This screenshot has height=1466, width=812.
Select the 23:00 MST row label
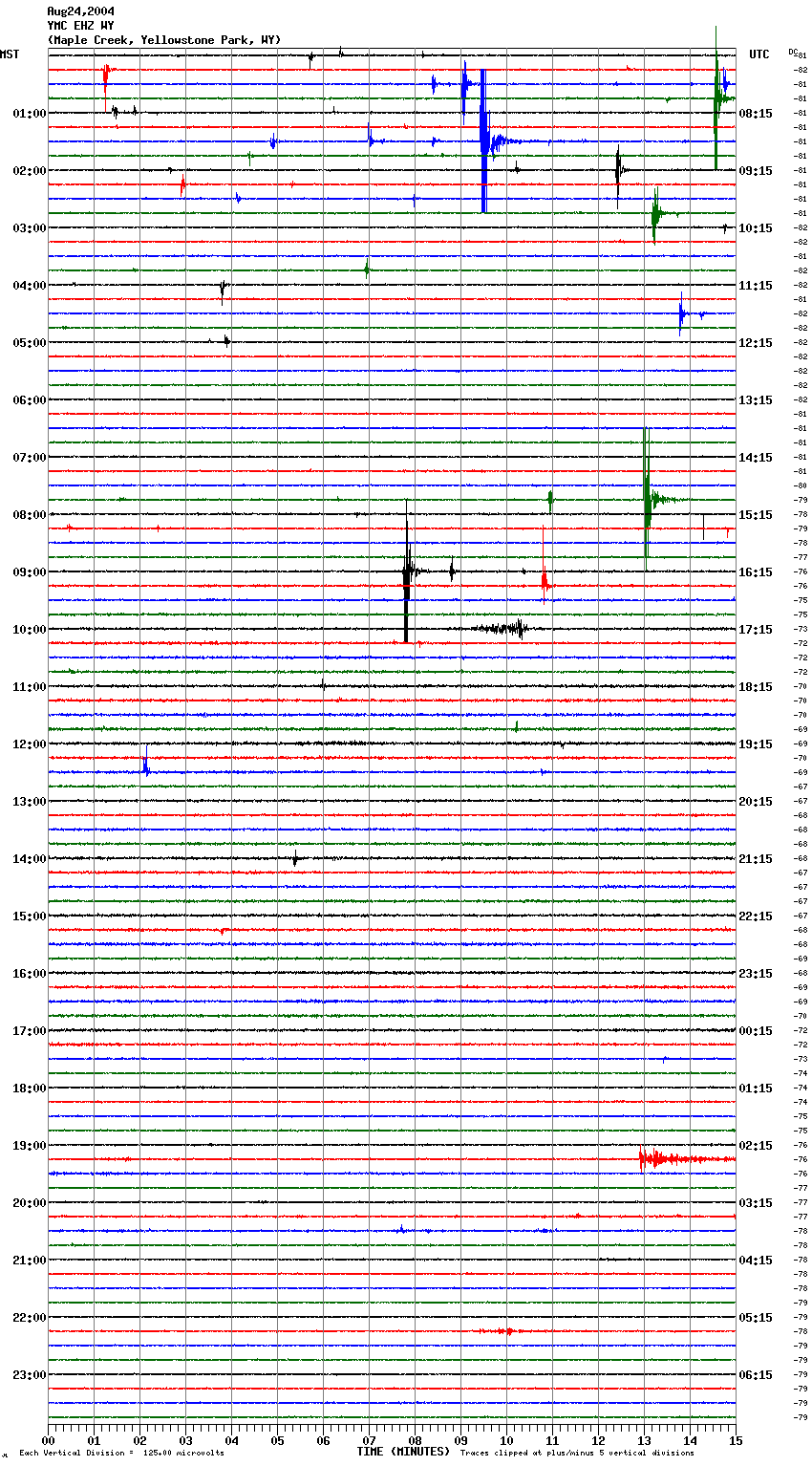(x=30, y=1375)
